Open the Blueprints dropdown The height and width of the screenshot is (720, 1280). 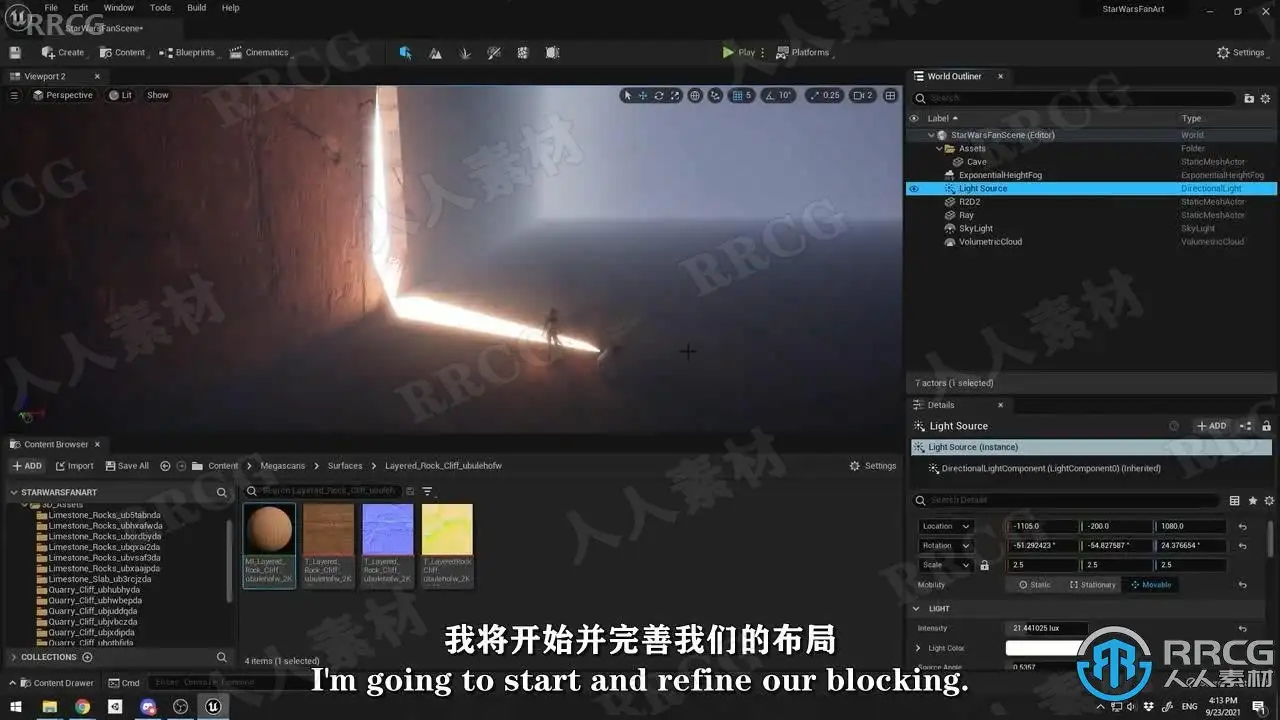point(187,52)
